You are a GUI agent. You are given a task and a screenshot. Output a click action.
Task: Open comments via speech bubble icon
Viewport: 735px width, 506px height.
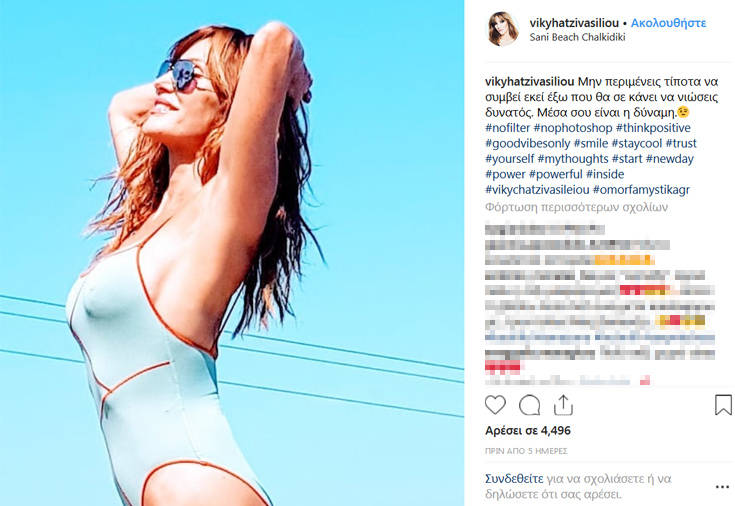click(x=529, y=405)
